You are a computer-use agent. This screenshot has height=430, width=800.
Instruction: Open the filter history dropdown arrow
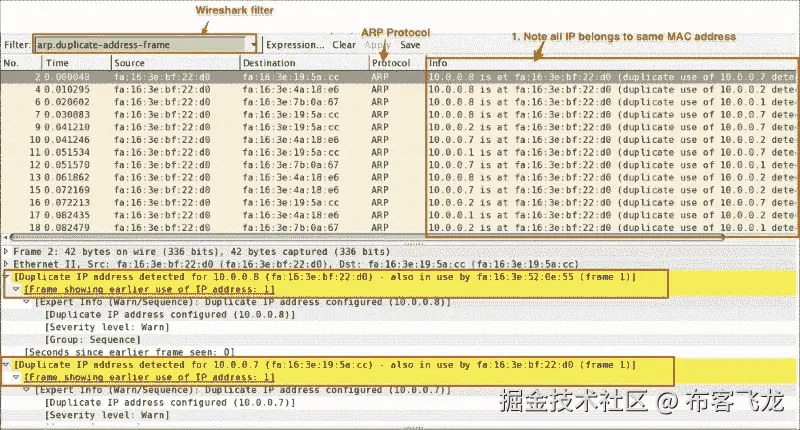[x=254, y=44]
